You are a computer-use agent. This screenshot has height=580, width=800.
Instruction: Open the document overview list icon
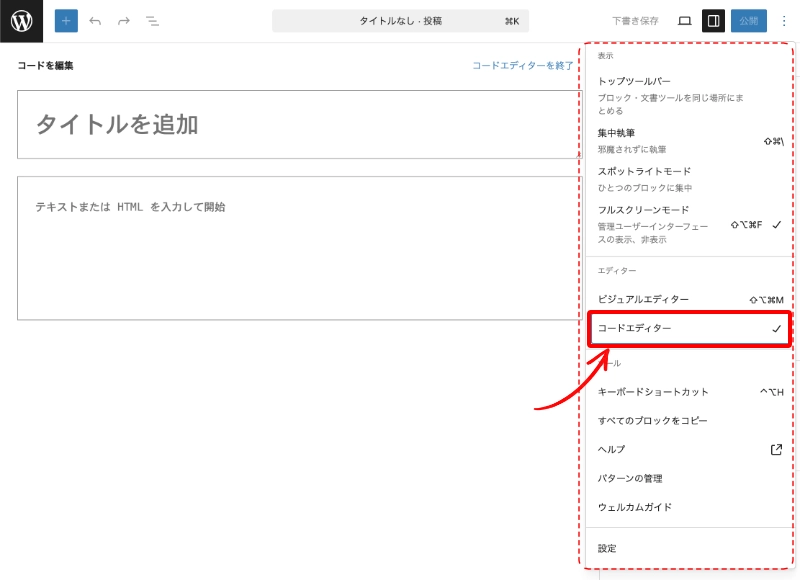point(152,21)
